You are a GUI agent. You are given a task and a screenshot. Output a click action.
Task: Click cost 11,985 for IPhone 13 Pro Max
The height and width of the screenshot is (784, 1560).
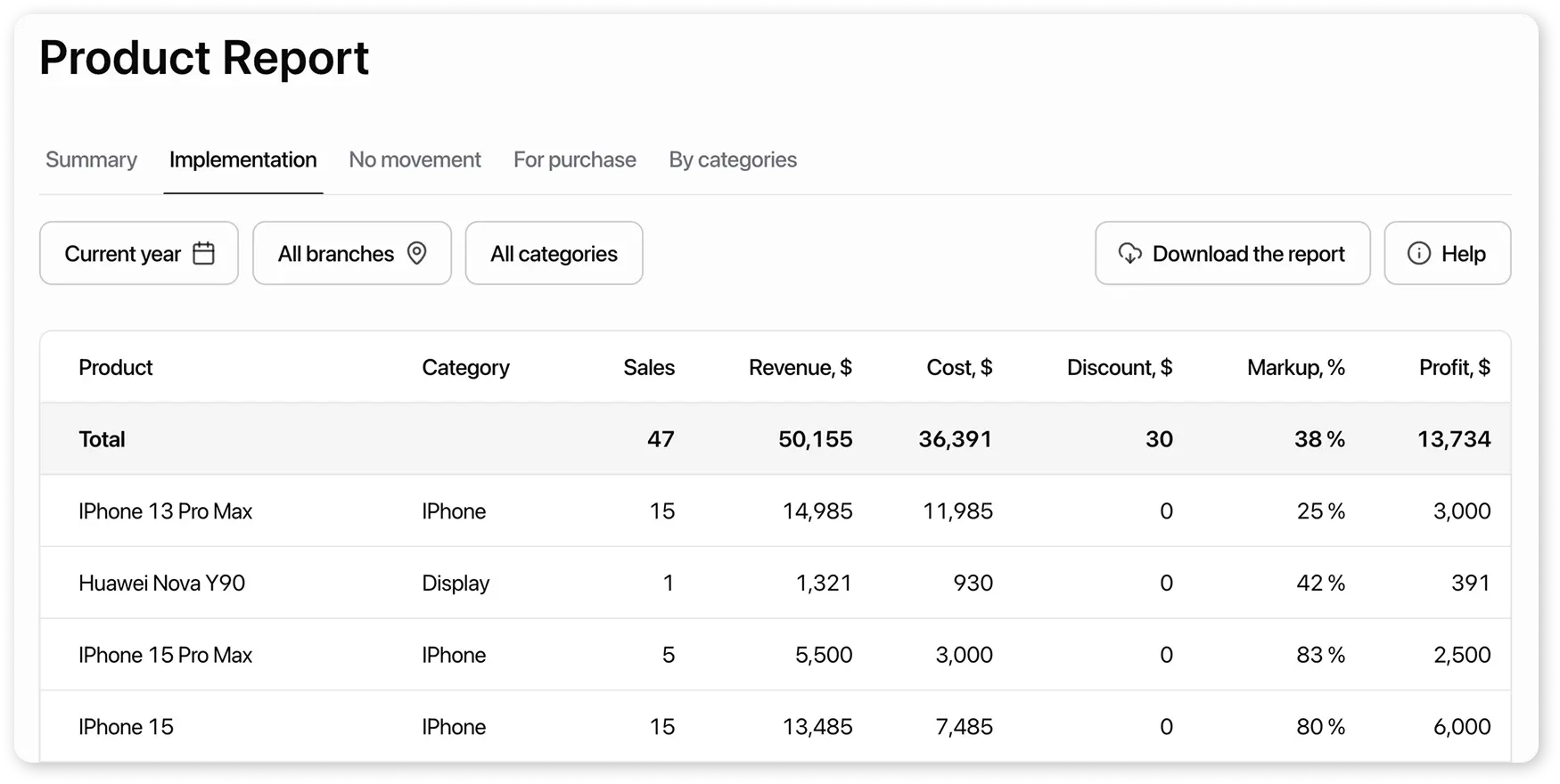tap(958, 511)
